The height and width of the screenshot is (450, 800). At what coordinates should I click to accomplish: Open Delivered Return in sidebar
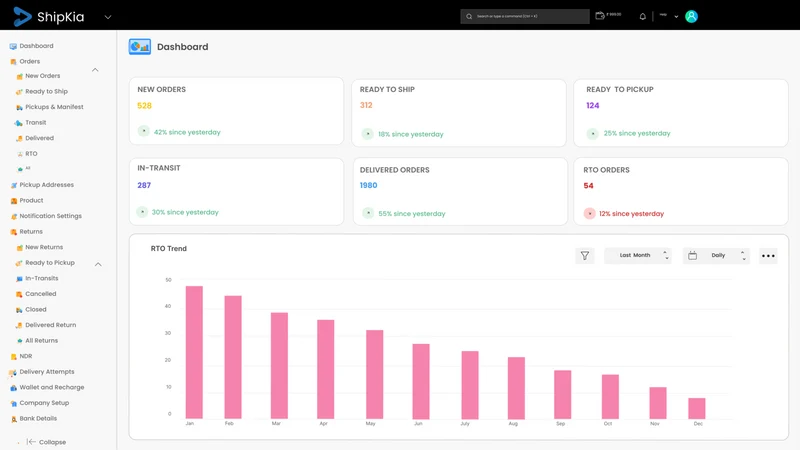tap(51, 325)
